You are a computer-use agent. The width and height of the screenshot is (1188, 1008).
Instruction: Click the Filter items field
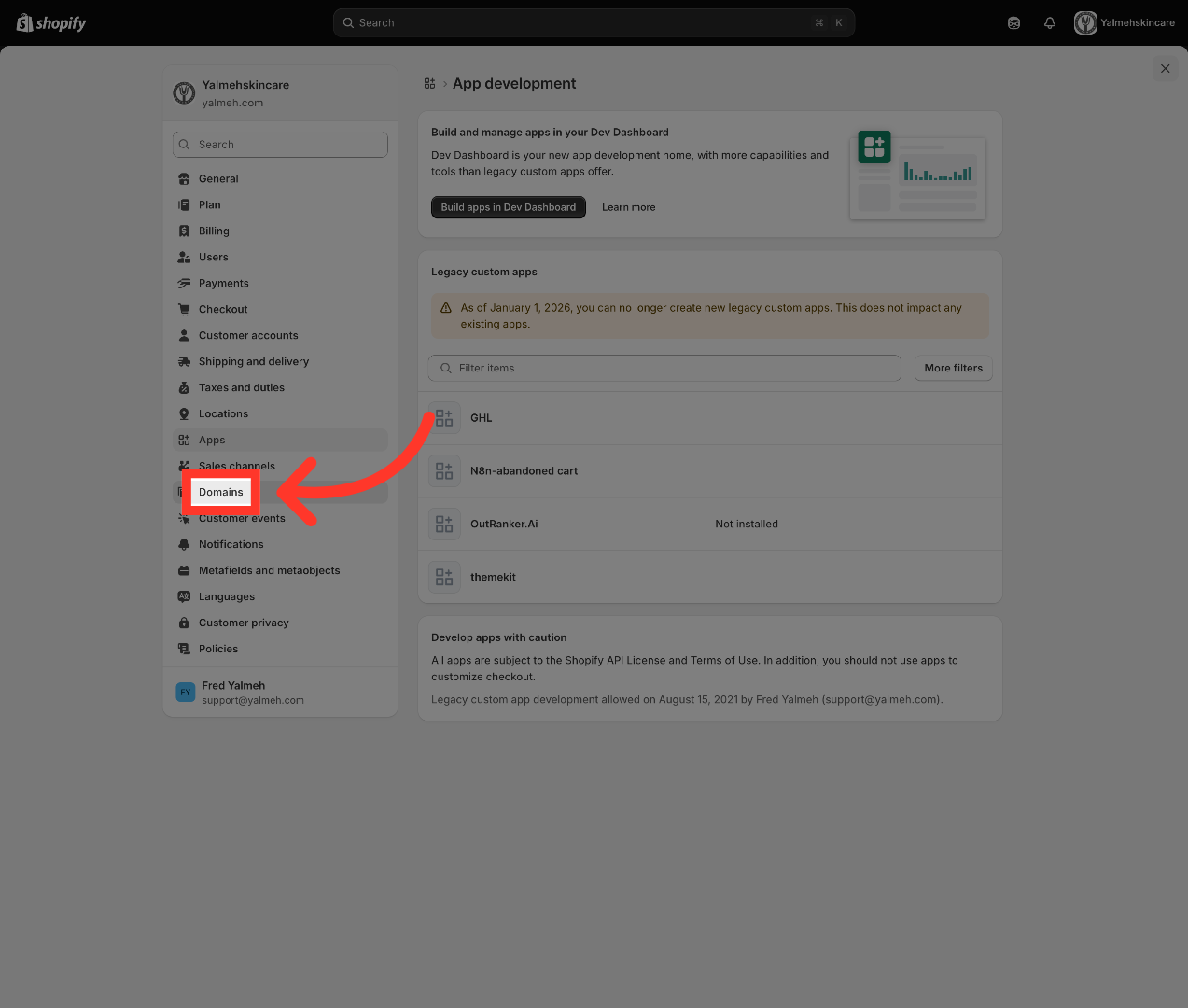(664, 368)
